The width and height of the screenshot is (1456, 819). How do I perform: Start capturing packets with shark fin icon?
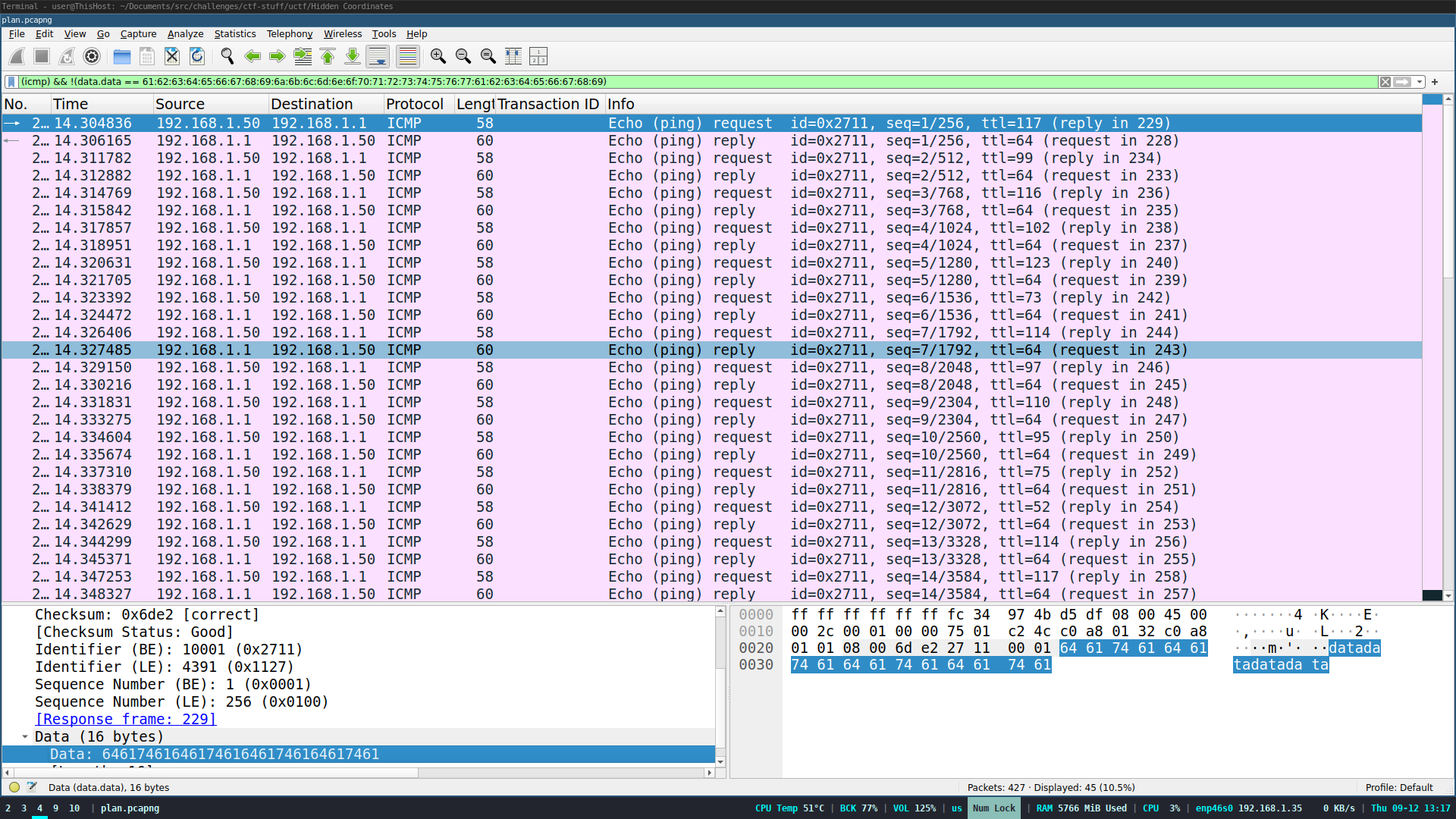[17, 56]
